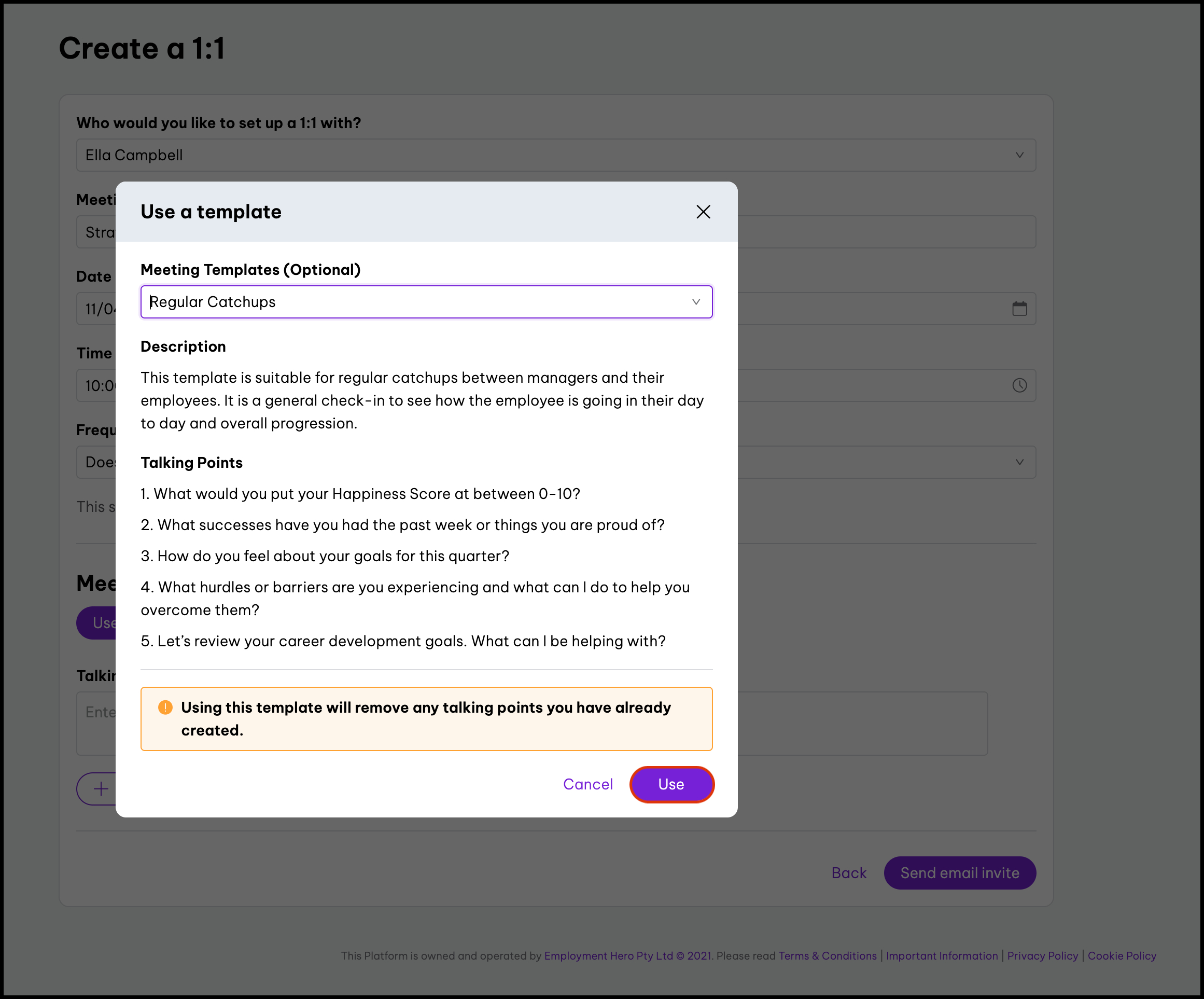The image size is (1204, 999).
Task: Click the Use button in the dialog
Action: tap(671, 784)
